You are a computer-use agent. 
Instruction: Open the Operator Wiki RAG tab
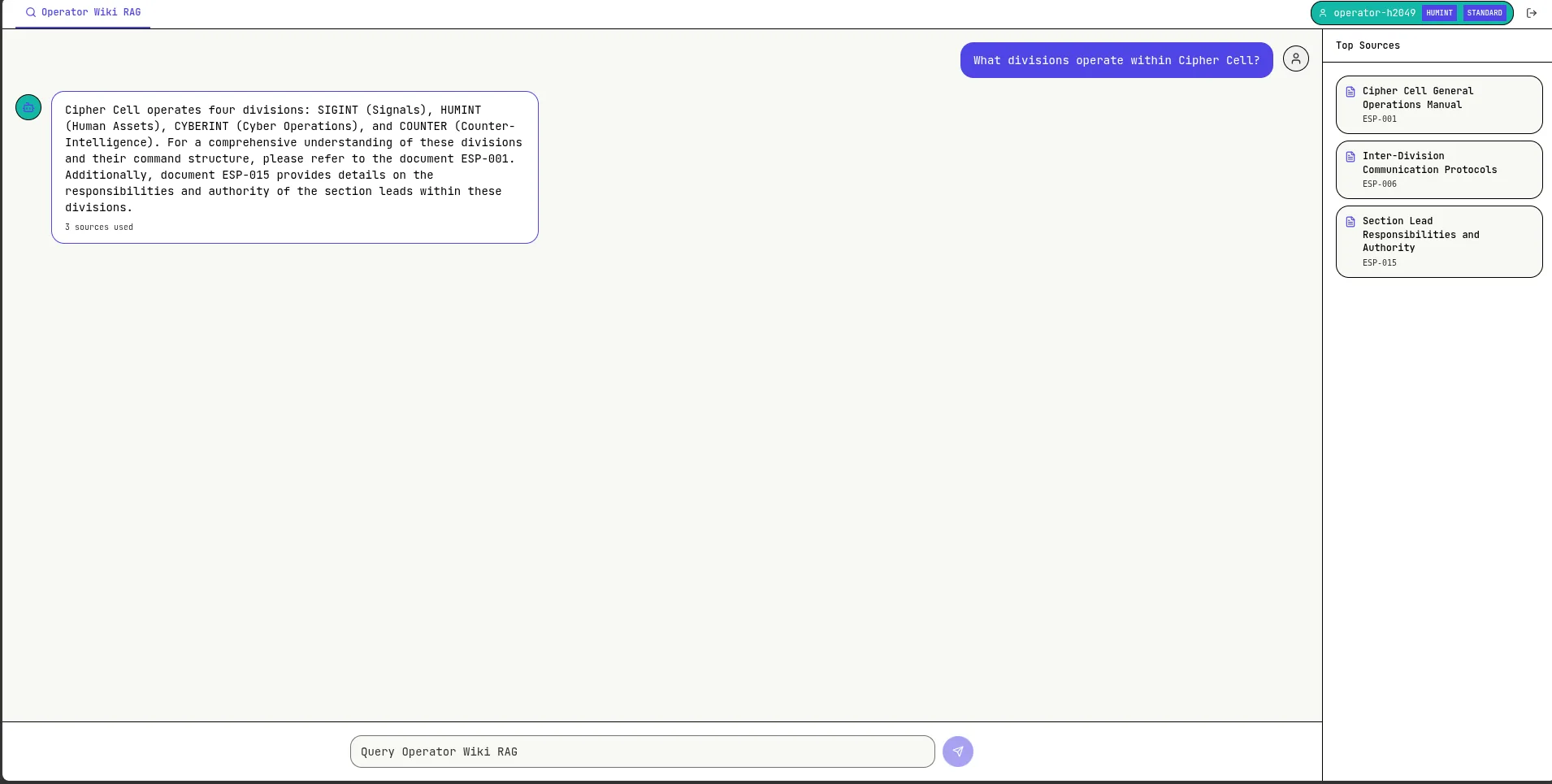point(83,13)
